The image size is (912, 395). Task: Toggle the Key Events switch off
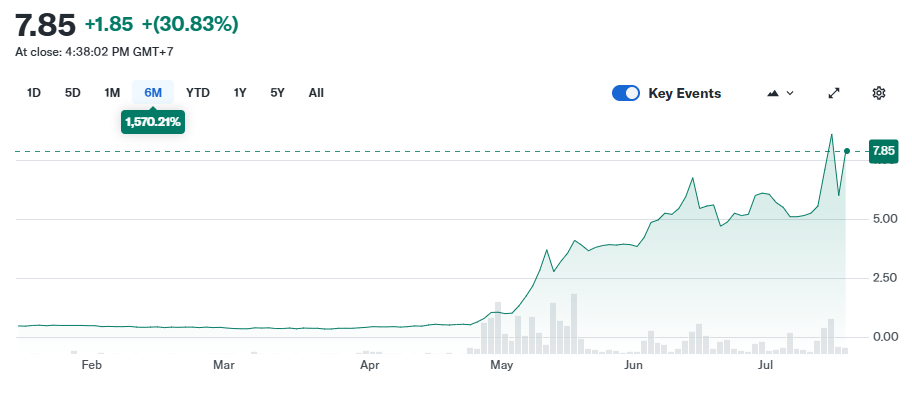point(626,93)
